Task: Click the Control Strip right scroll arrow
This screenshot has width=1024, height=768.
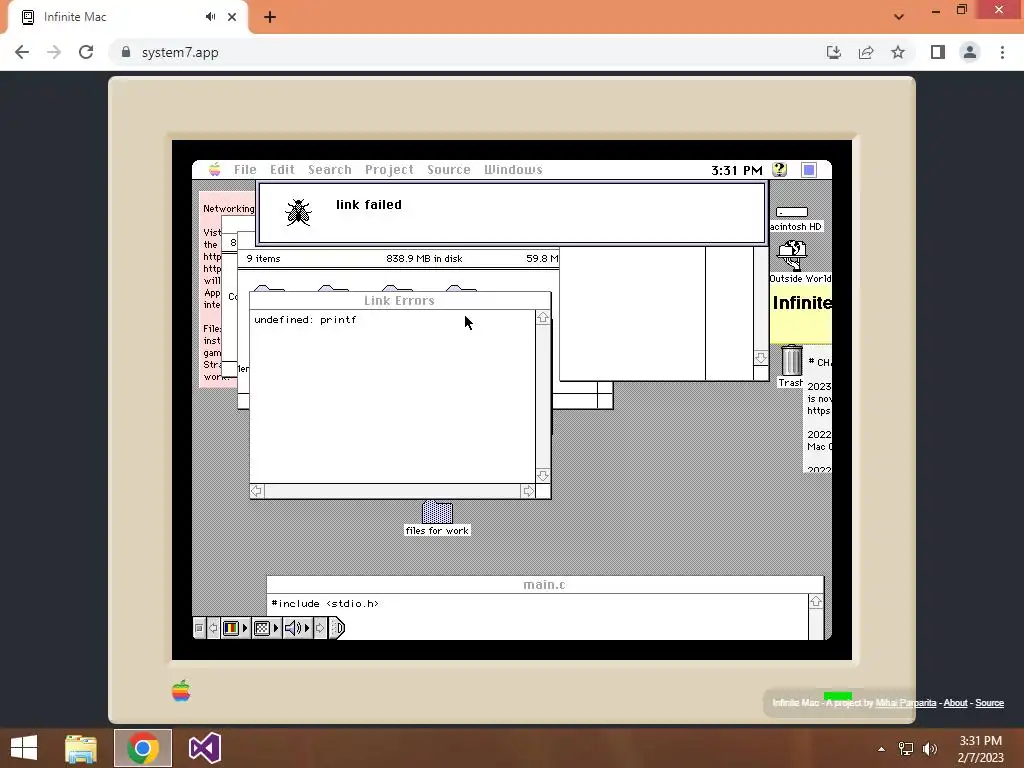Action: tap(320, 628)
